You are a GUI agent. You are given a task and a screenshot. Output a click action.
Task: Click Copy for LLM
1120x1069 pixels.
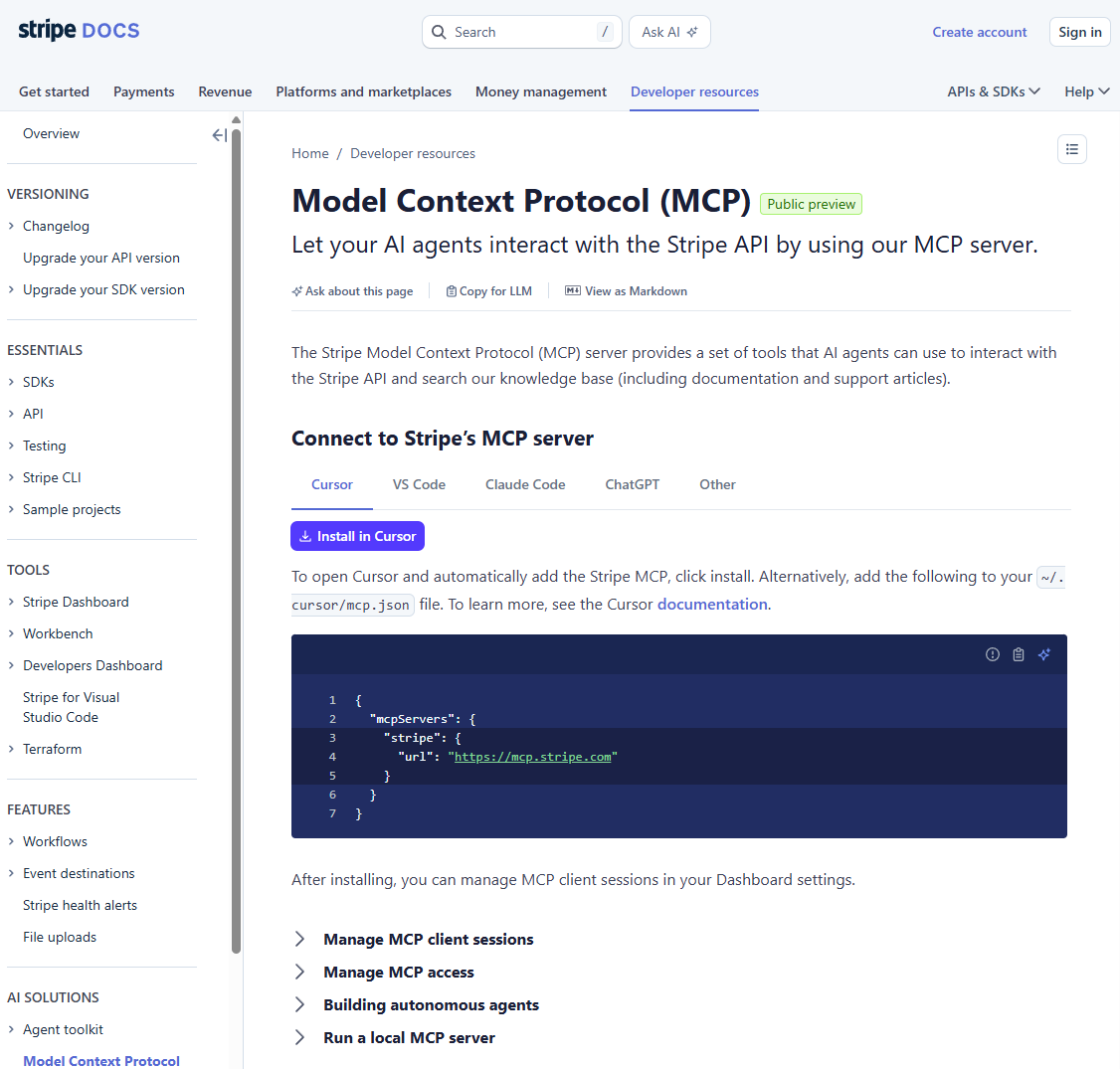(488, 291)
